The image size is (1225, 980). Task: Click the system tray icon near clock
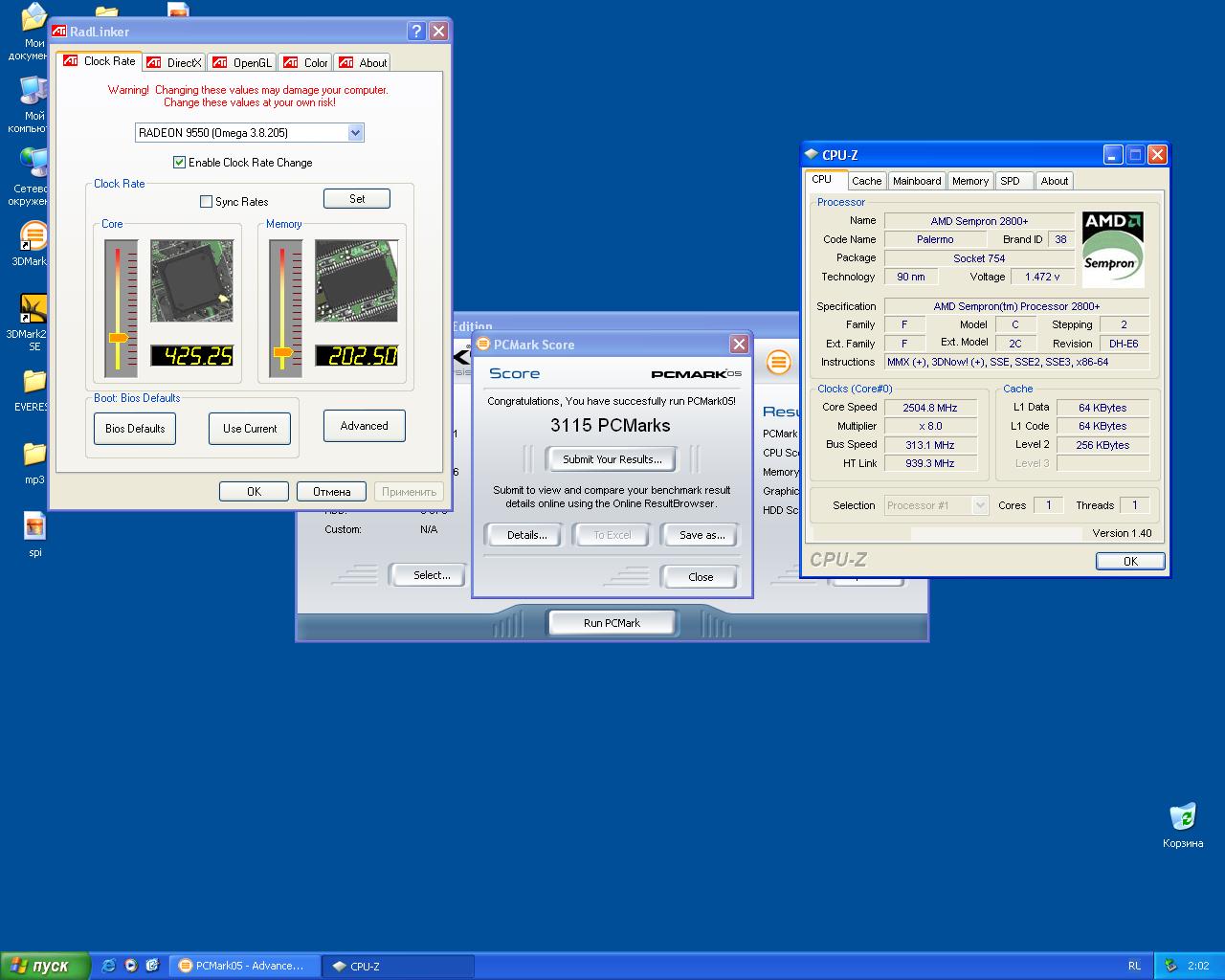1170,966
